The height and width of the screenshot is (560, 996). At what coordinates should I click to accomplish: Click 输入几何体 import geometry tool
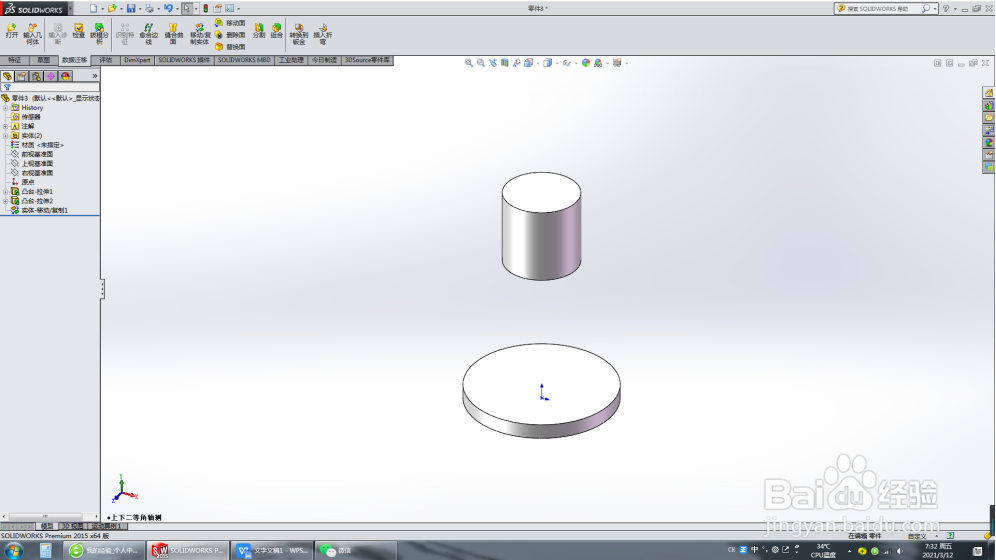pyautogui.click(x=32, y=34)
